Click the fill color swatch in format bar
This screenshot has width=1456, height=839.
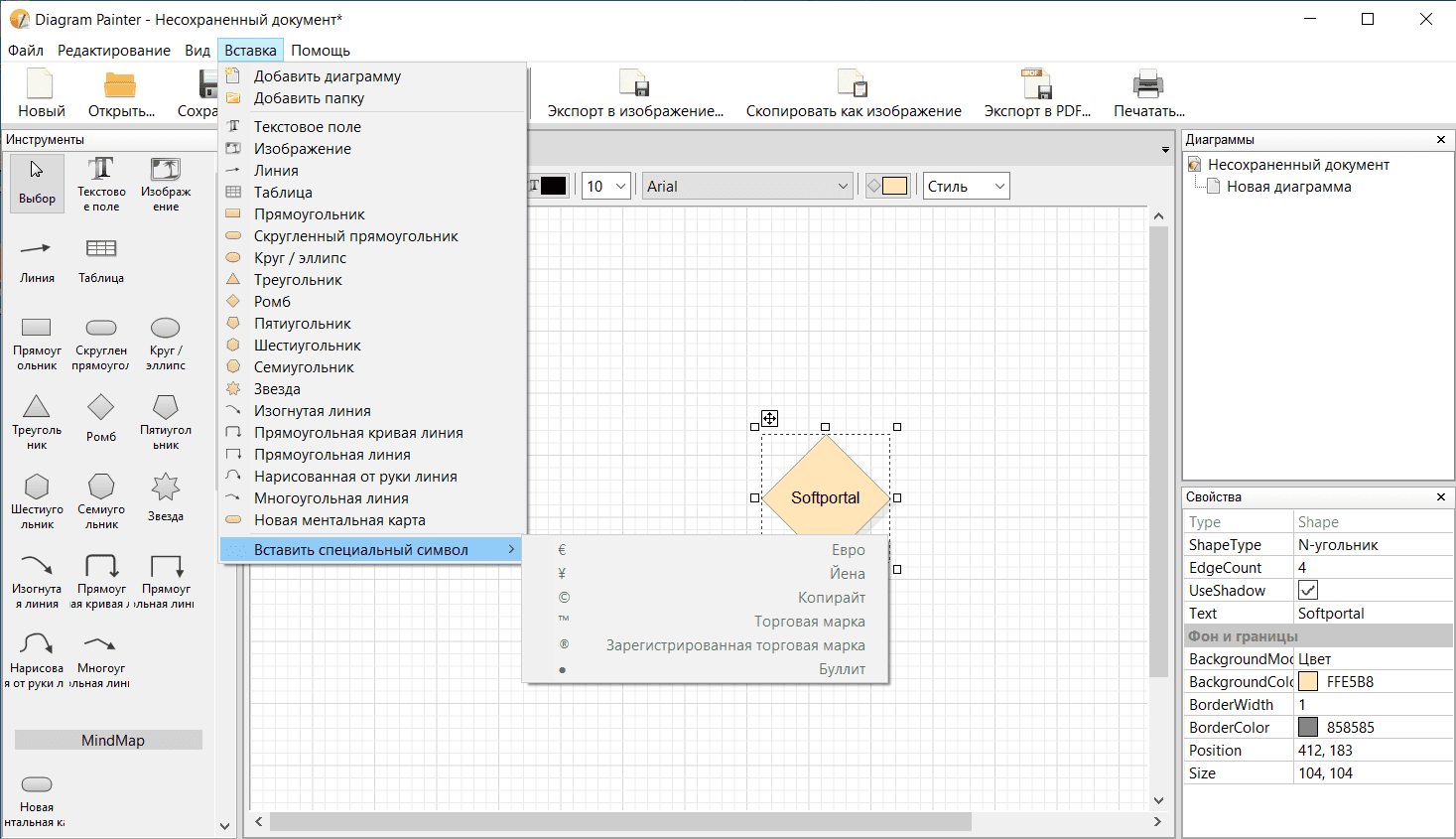tap(894, 186)
